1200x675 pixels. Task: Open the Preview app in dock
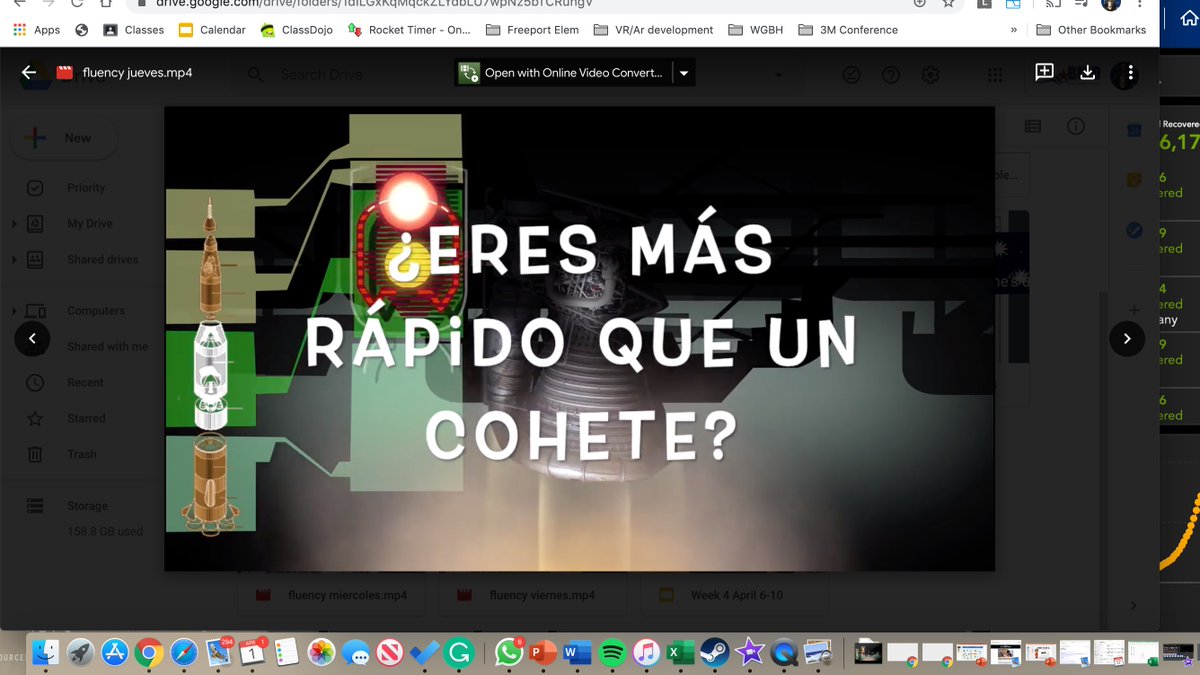point(818,653)
